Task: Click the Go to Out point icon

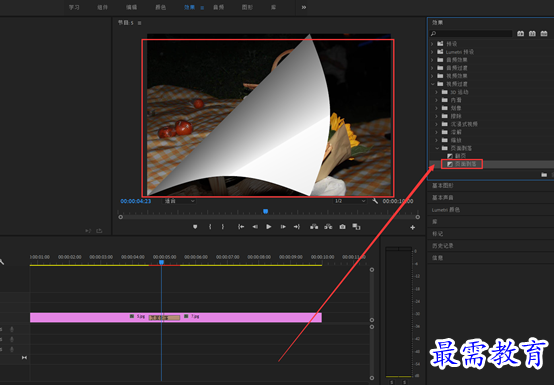Action: coord(297,227)
